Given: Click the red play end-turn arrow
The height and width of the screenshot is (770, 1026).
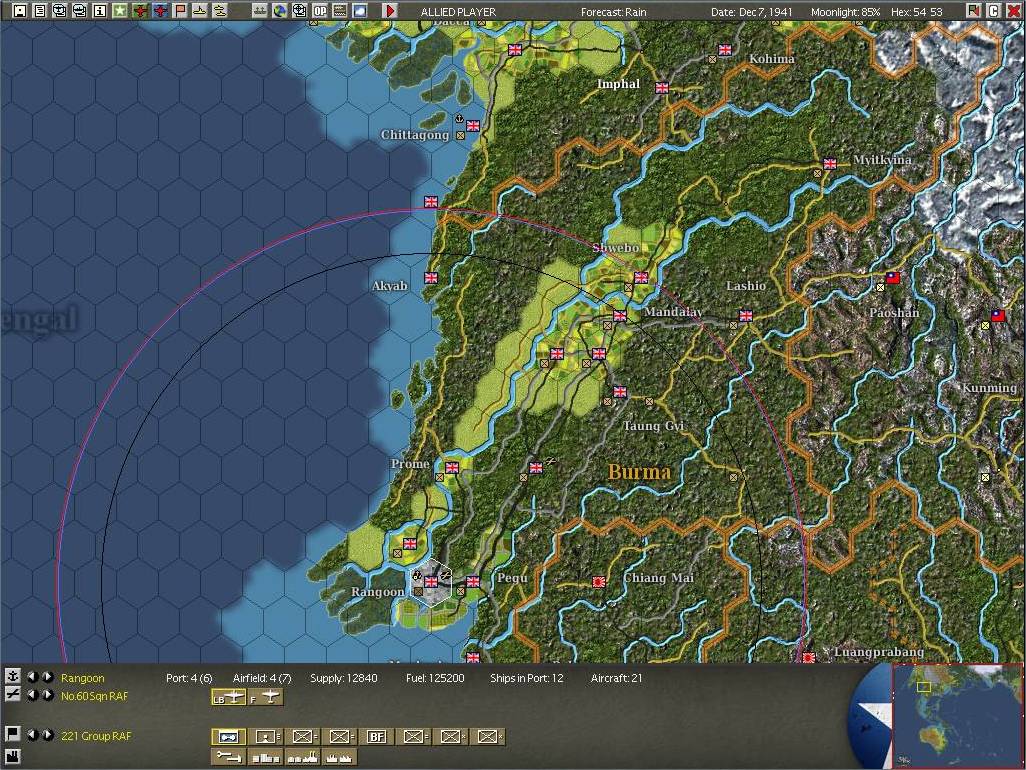Looking at the screenshot, I should point(390,10).
